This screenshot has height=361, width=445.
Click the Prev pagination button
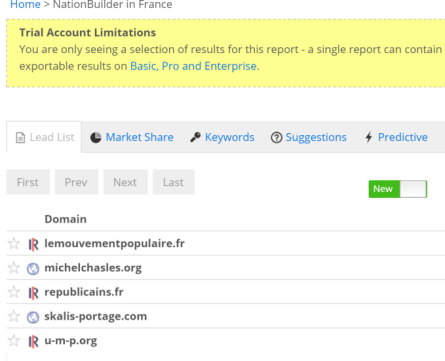tap(76, 182)
